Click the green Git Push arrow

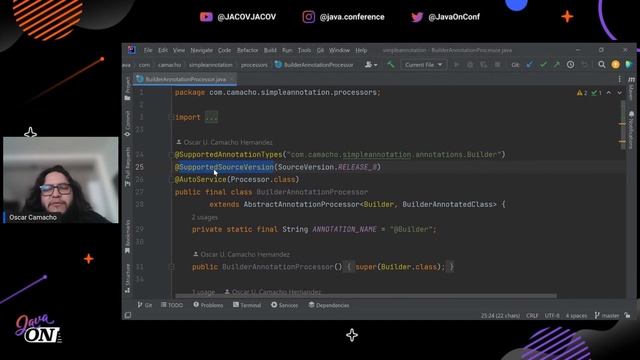click(557, 65)
